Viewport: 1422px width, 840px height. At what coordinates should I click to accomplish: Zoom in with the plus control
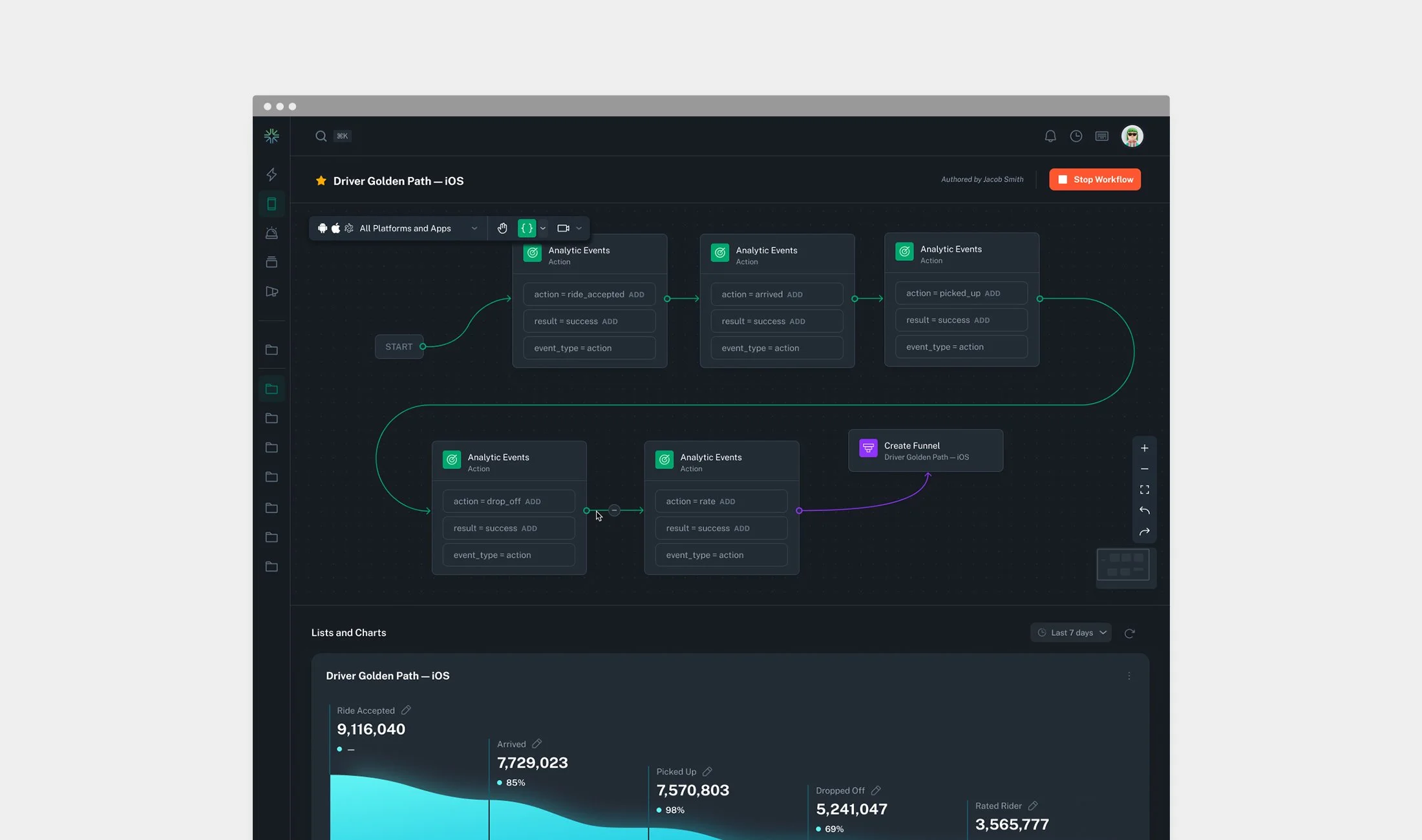point(1144,448)
